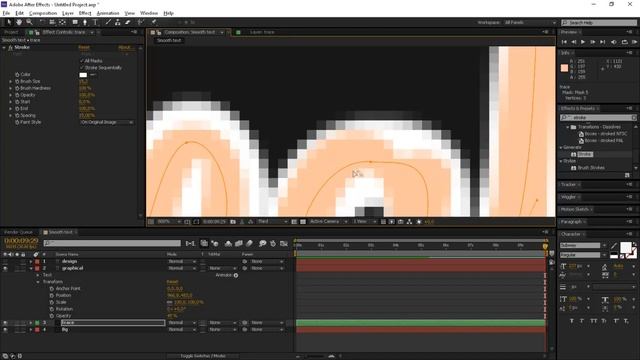640x360 pixels.
Task: Select the Hand tool
Action: (x=19, y=22)
